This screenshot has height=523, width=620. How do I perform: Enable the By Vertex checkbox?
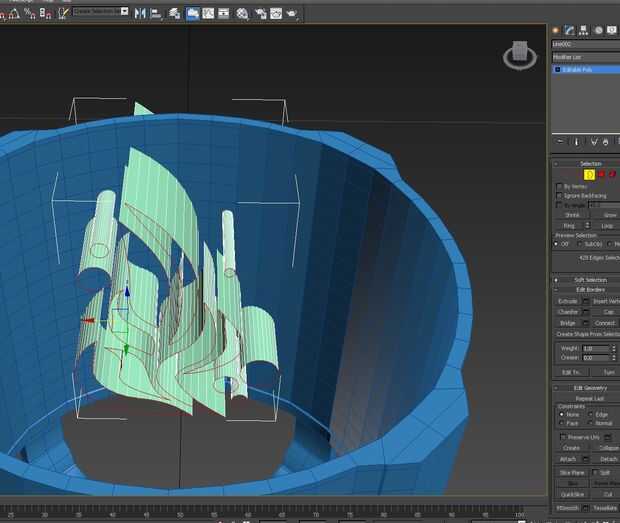[x=558, y=186]
